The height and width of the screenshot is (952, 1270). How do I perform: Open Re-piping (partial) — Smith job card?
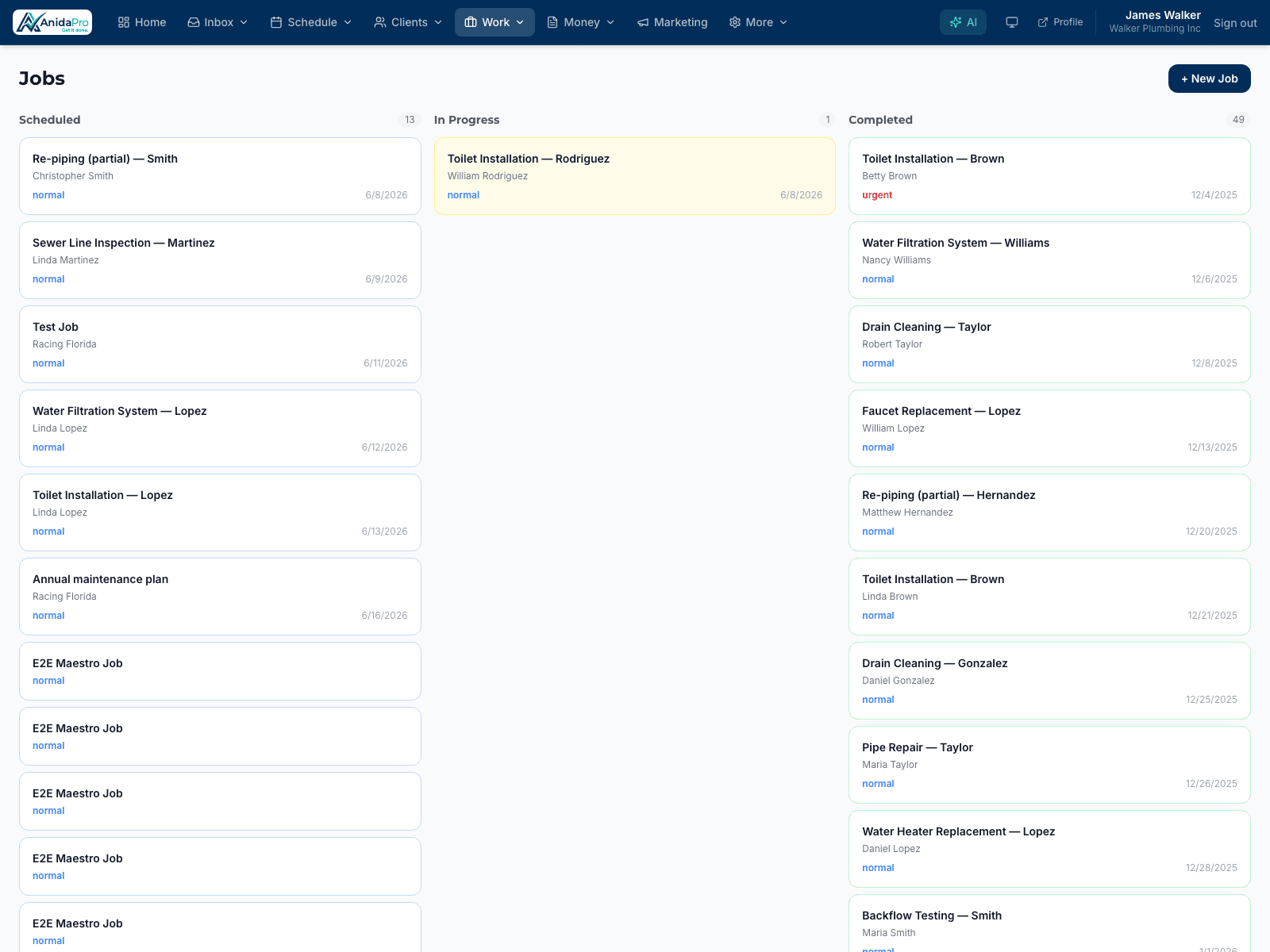click(220, 176)
